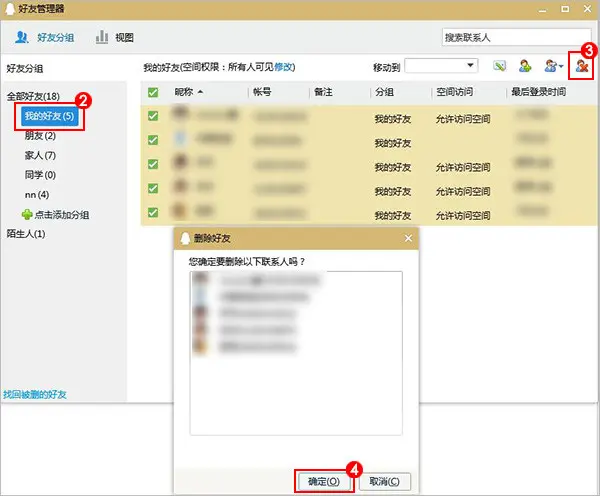The image size is (600, 496).
Task: Confirm deletion with 确定(O) button
Action: tap(324, 481)
